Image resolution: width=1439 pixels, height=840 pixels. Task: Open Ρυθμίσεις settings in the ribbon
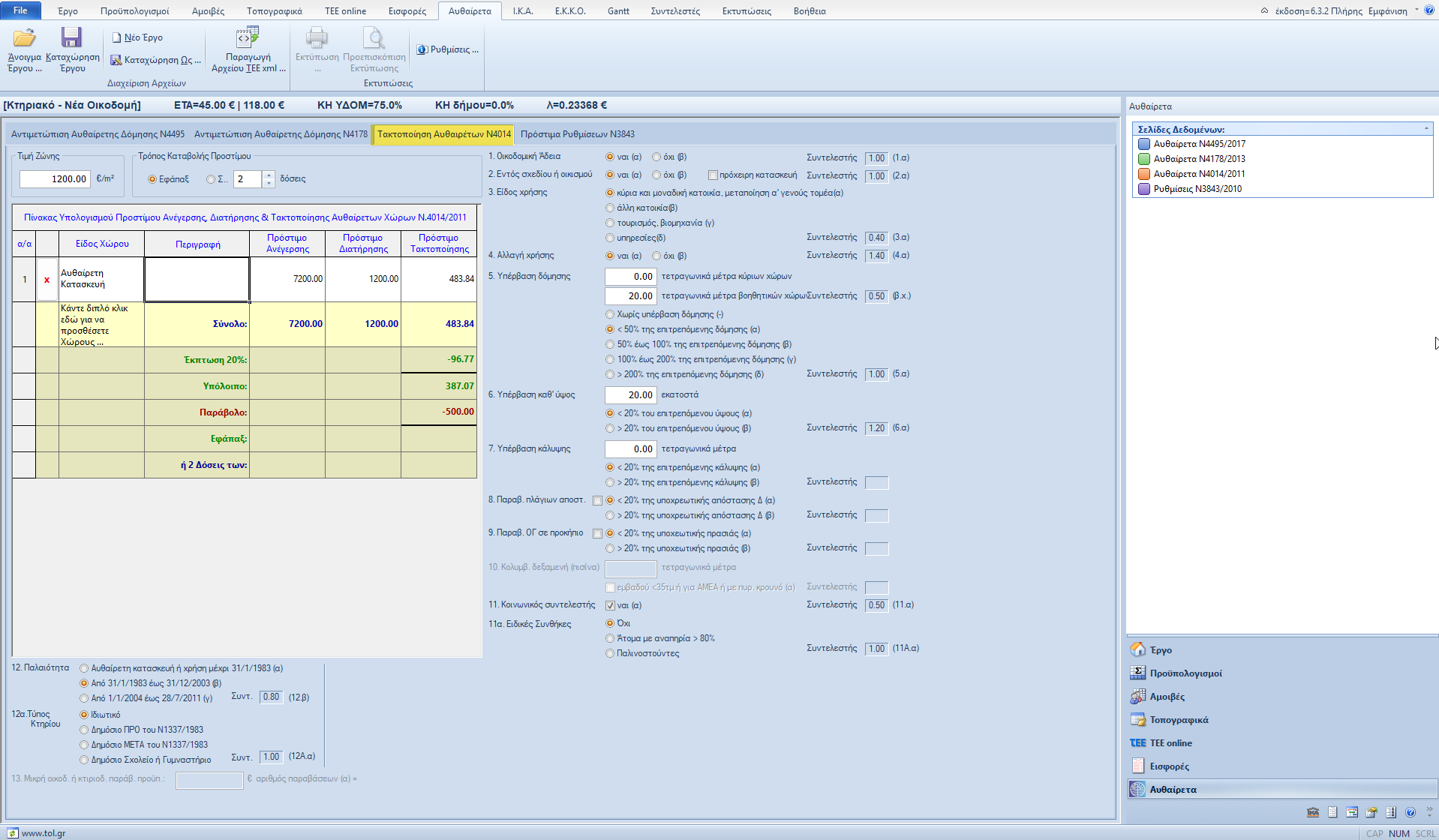point(448,49)
